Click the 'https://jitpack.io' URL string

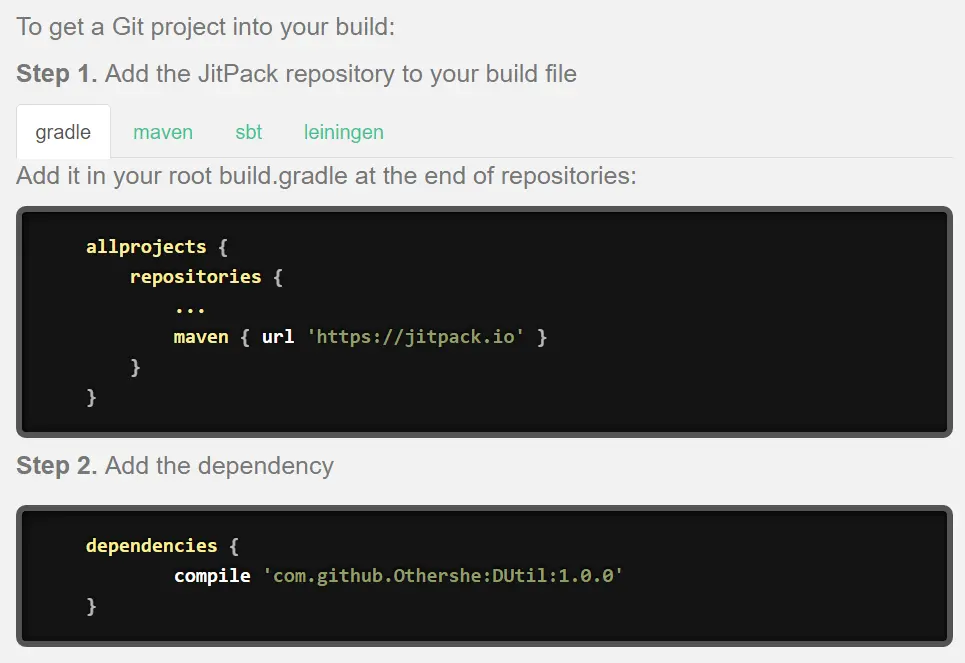click(x=417, y=337)
